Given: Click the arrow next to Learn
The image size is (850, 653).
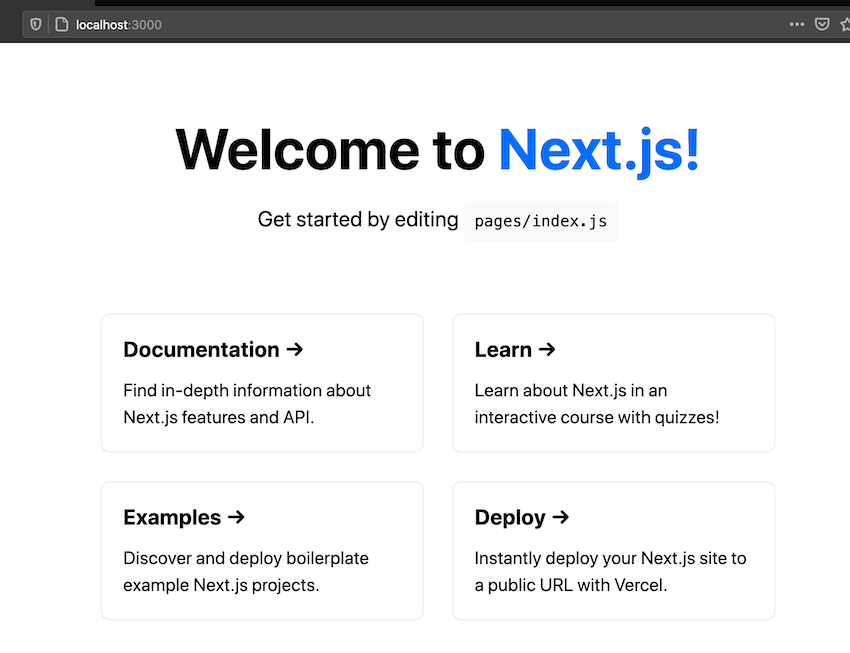Looking at the screenshot, I should pyautogui.click(x=547, y=350).
